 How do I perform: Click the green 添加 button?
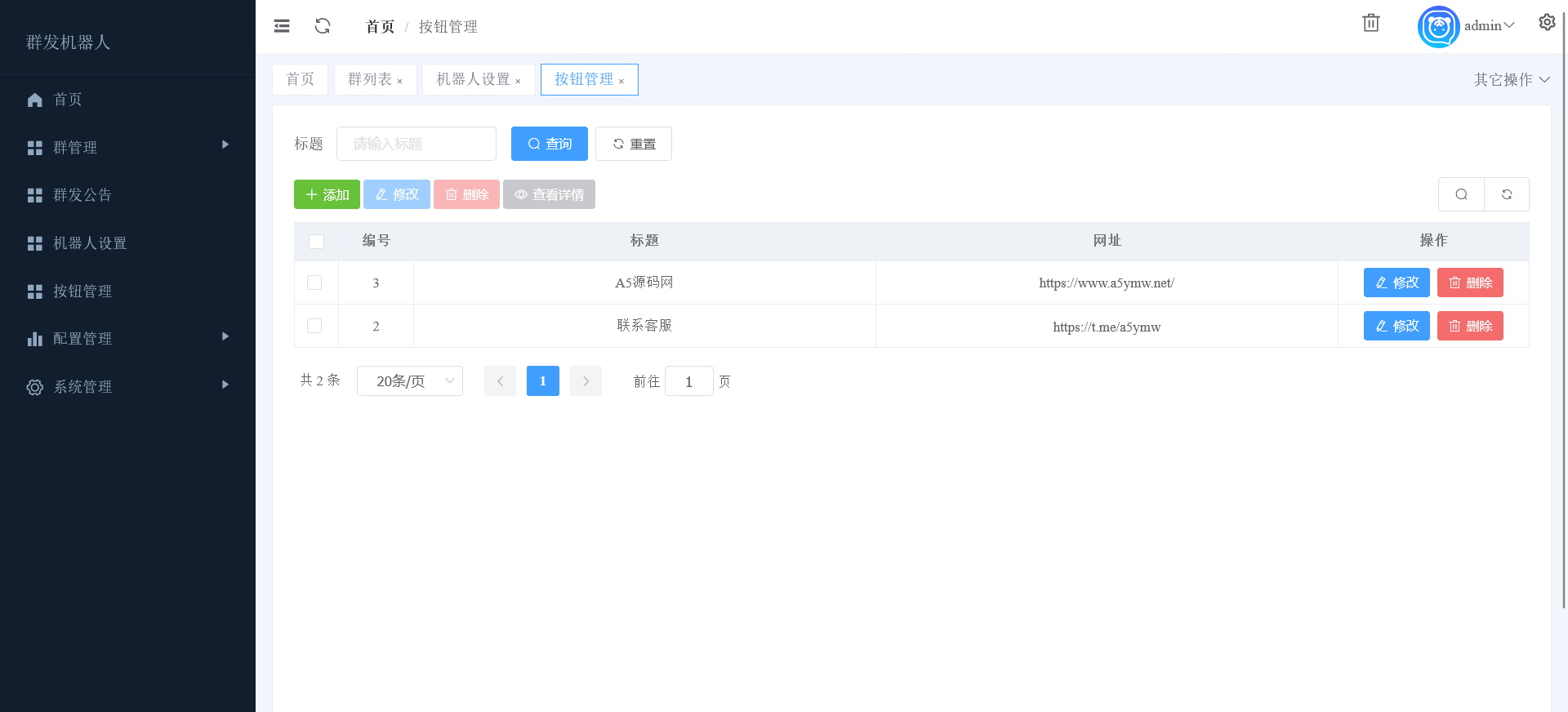click(x=327, y=194)
